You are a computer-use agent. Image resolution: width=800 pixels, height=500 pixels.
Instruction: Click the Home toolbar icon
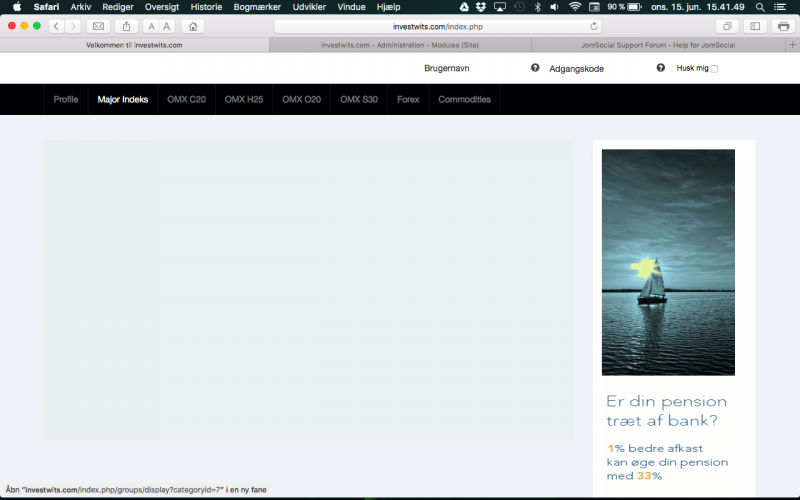pyautogui.click(x=193, y=26)
